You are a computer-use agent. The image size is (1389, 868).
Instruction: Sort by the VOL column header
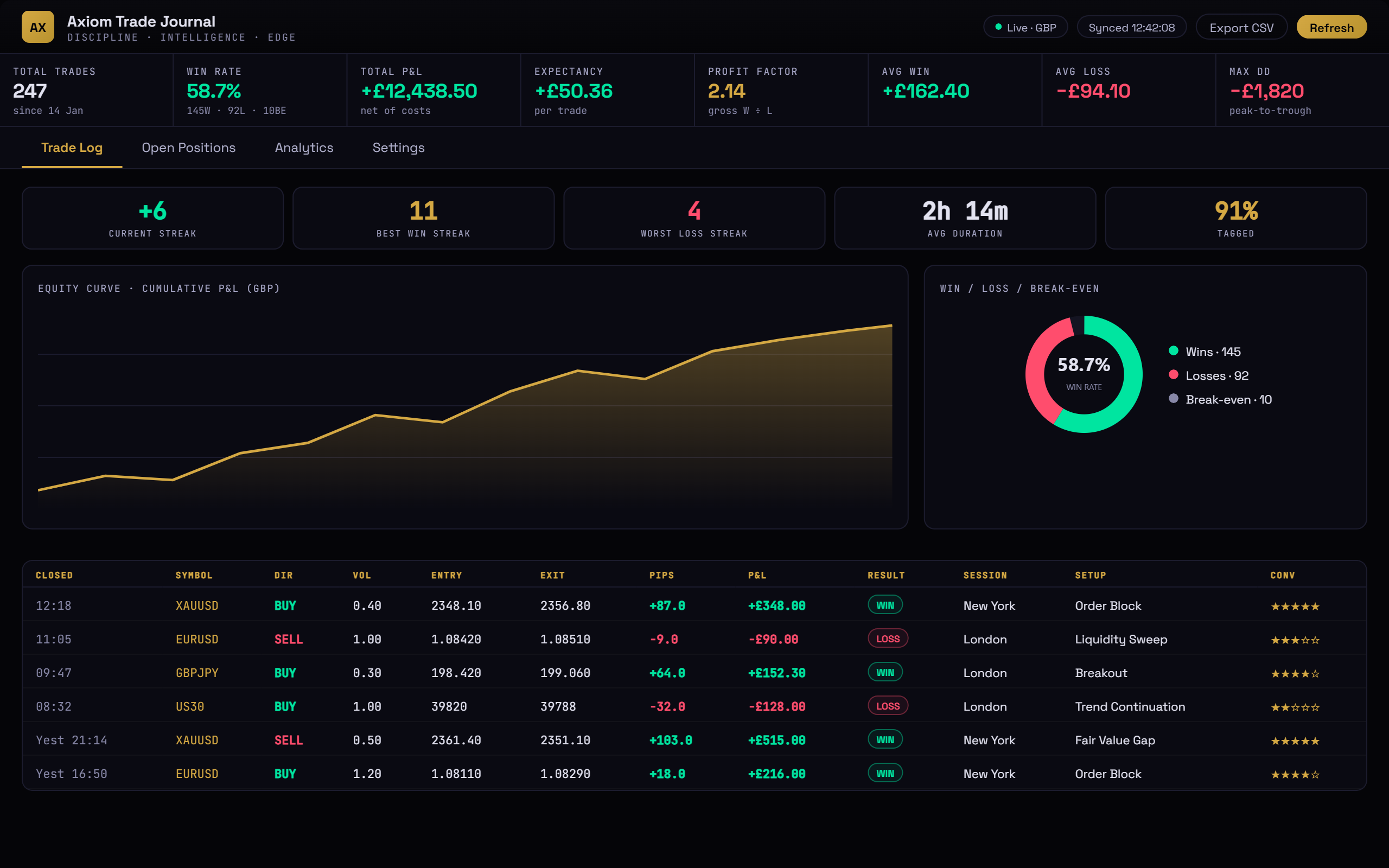[x=361, y=575]
